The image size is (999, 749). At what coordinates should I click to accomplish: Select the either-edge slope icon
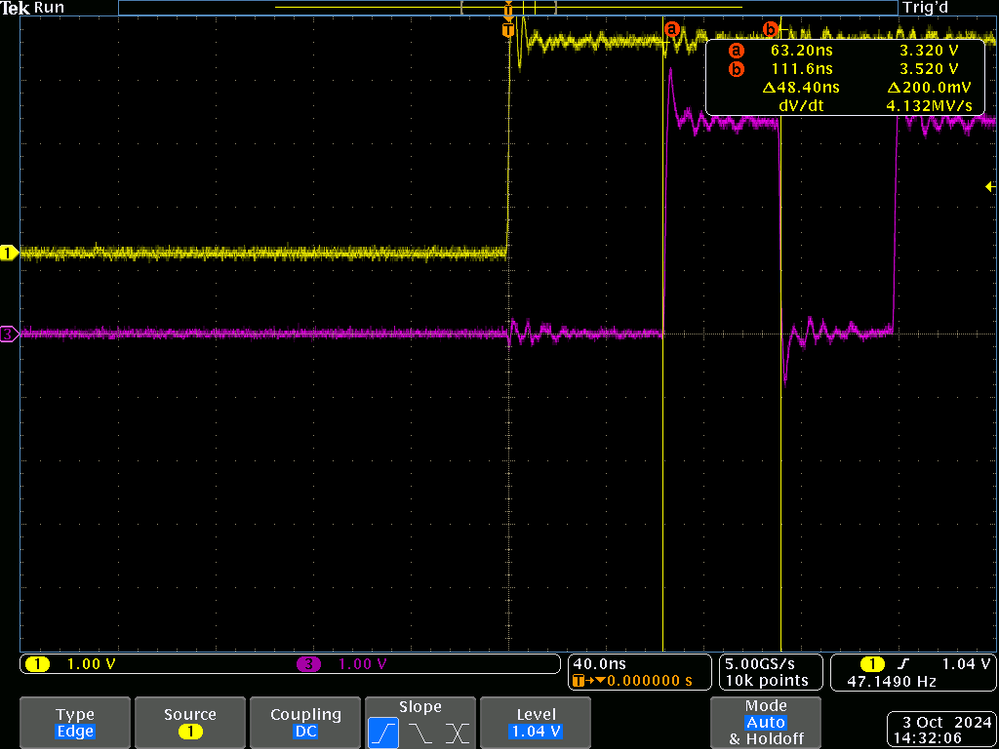point(456,733)
